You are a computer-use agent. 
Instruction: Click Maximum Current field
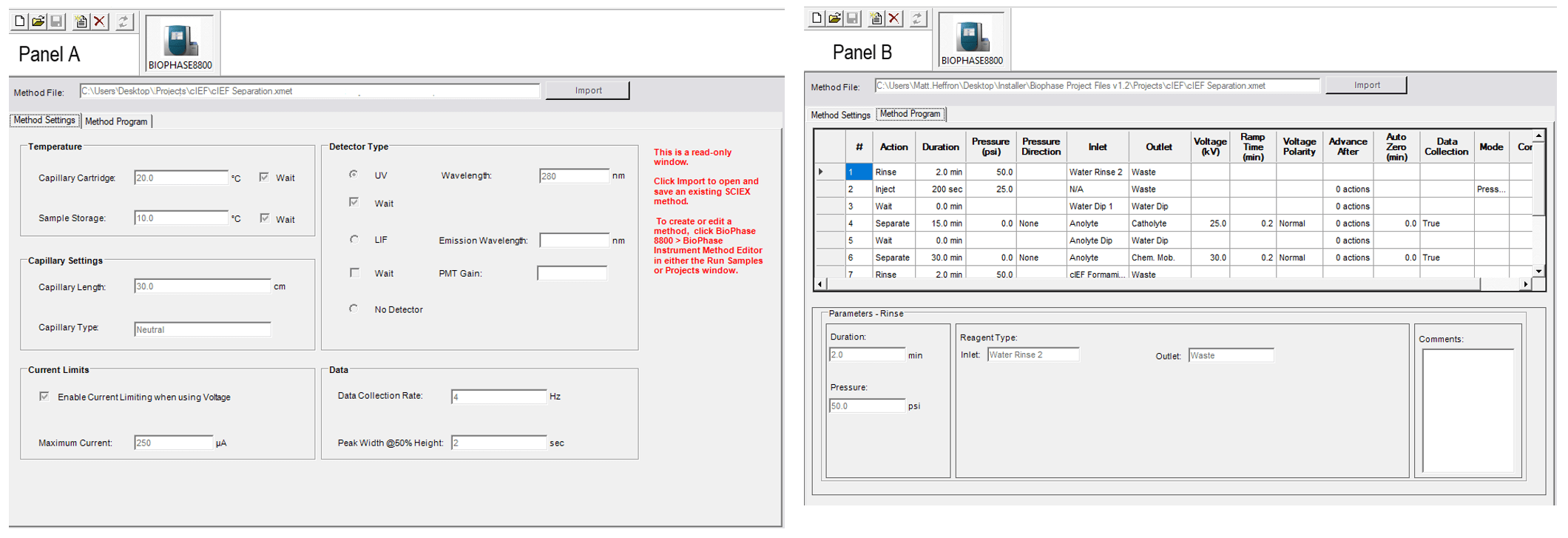[x=174, y=443]
